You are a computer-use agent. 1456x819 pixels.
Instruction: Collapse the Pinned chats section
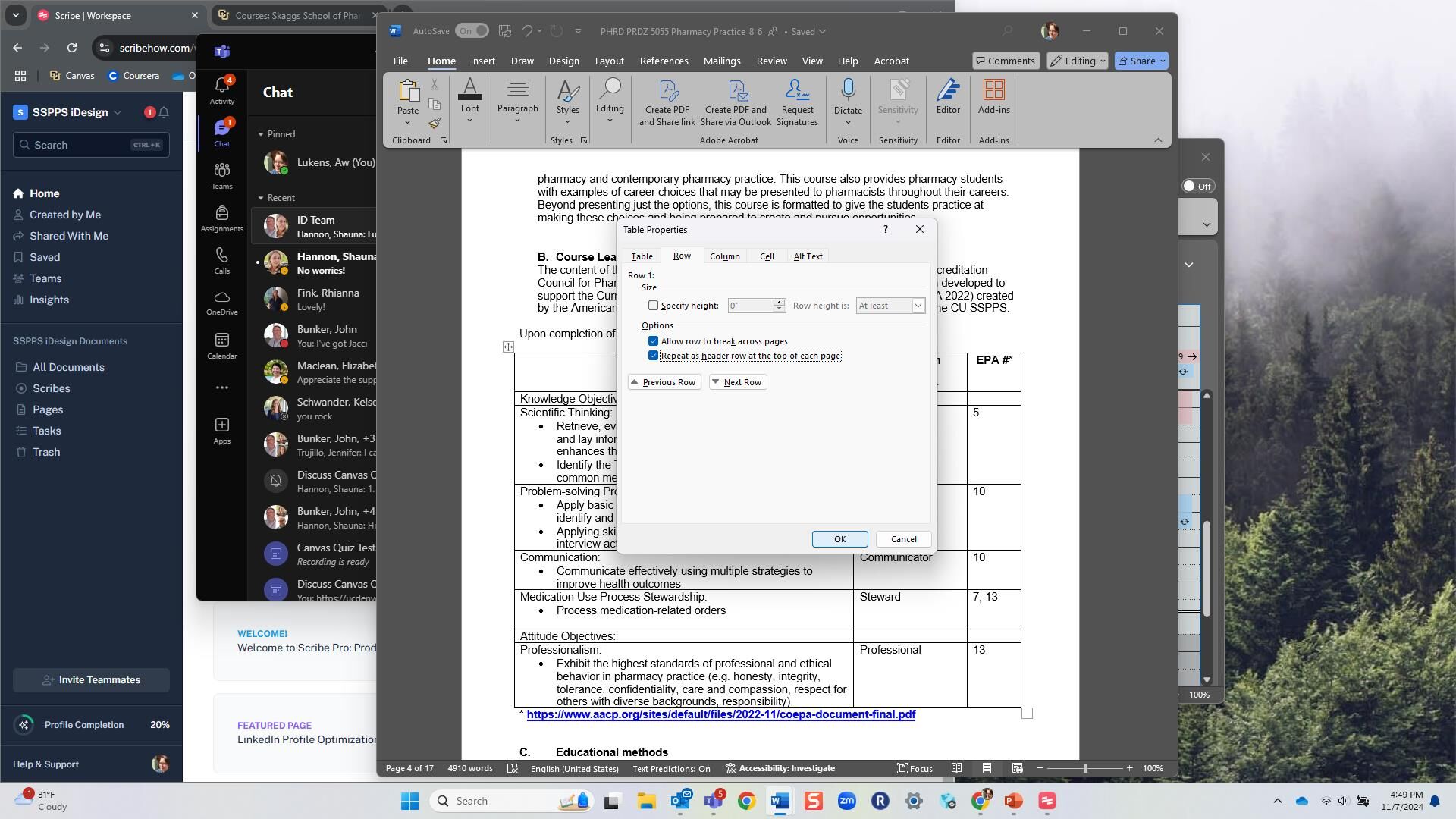point(261,134)
